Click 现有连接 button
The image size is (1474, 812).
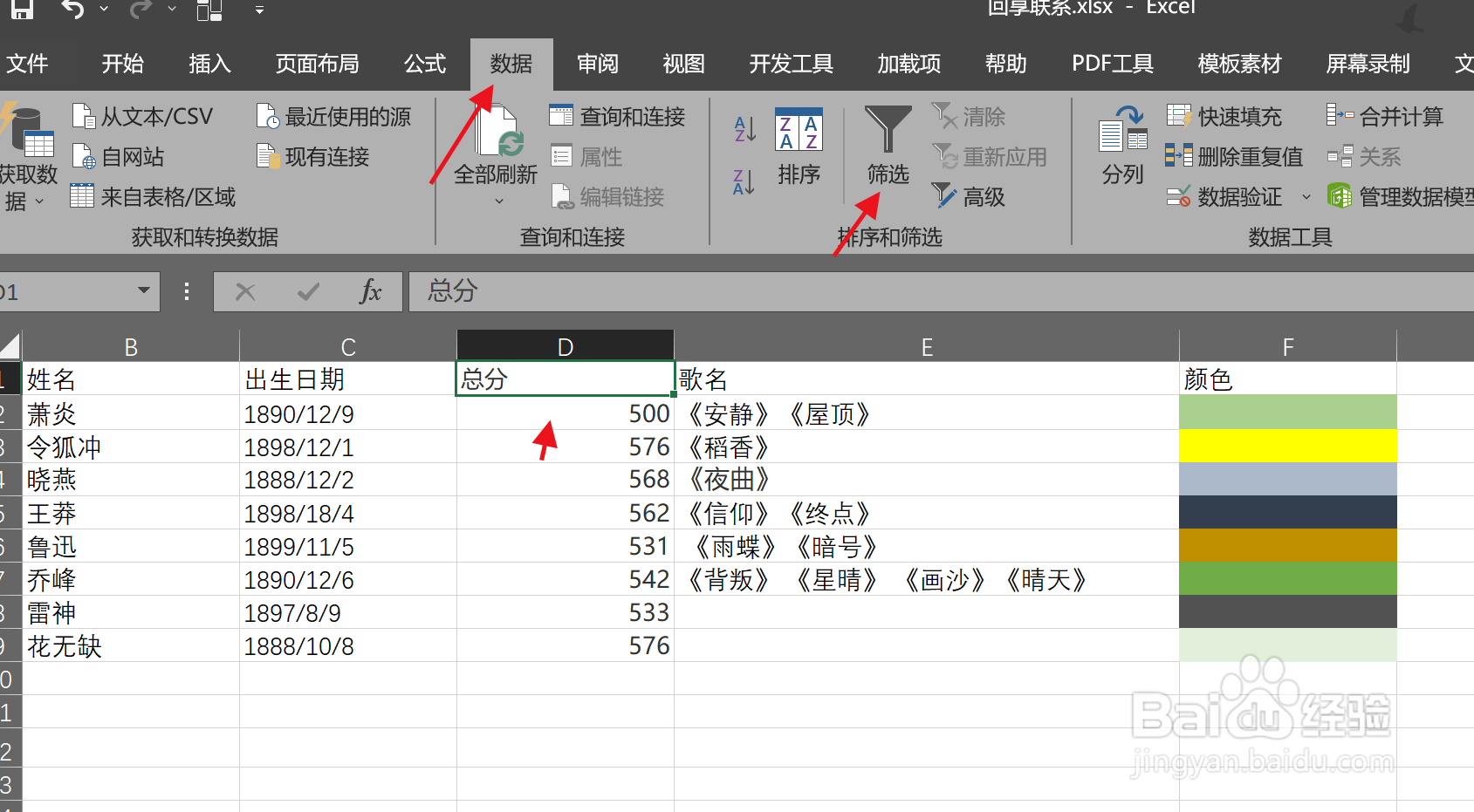click(313, 156)
